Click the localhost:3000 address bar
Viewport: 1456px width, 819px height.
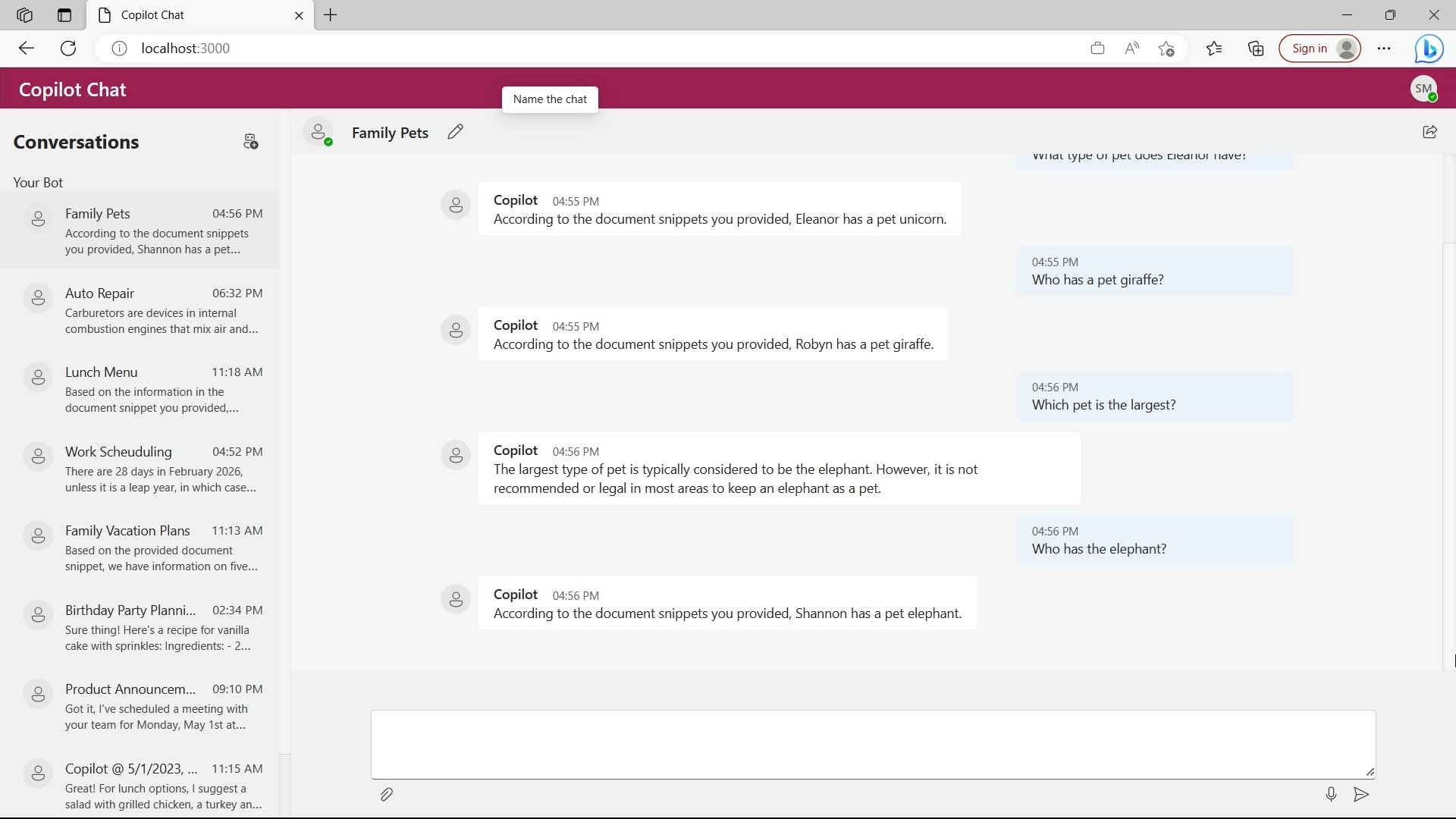tap(531, 49)
